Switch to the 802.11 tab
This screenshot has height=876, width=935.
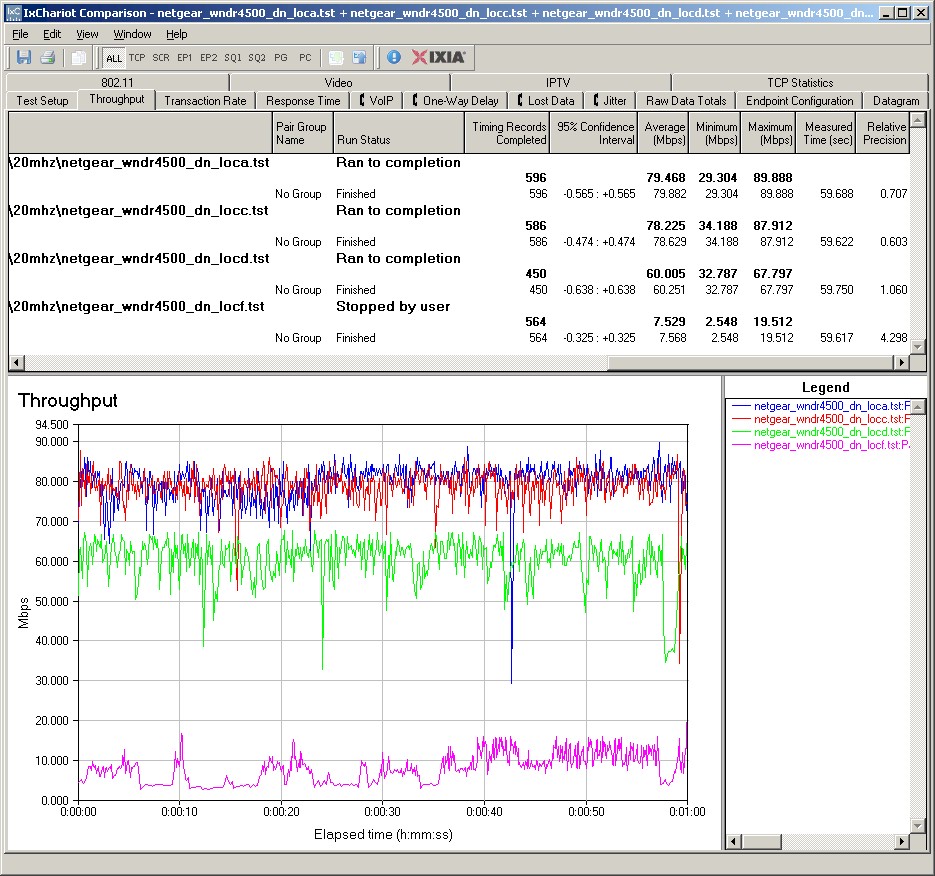coord(117,82)
